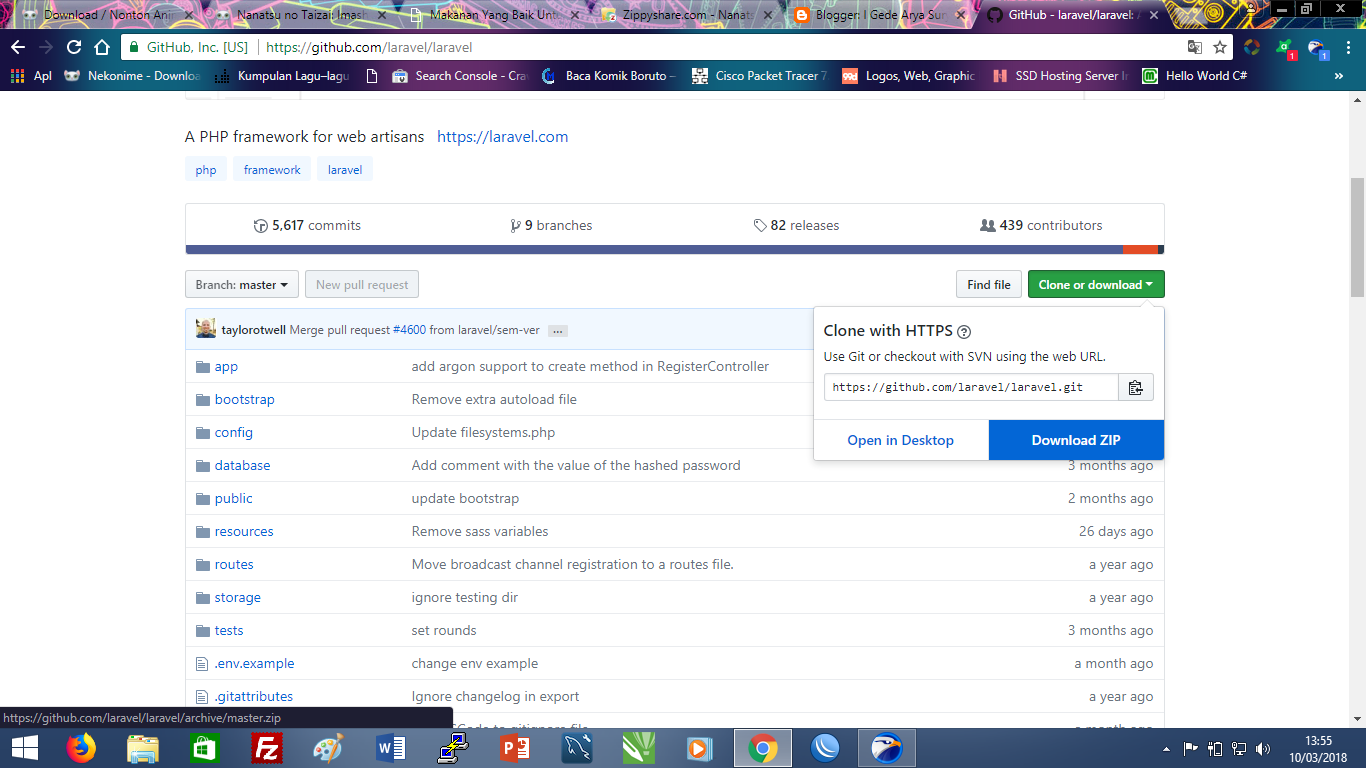Launch Firefox from the taskbar
Image resolution: width=1366 pixels, height=768 pixels.
point(81,748)
